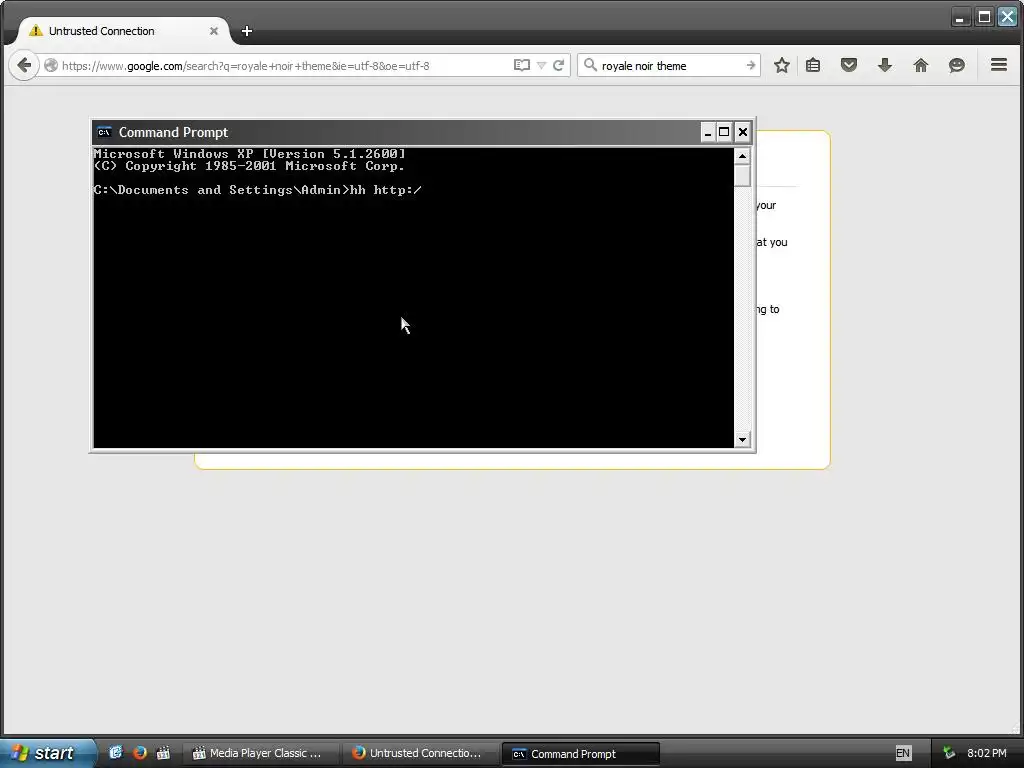Close the Firefox window

pos(1008,17)
